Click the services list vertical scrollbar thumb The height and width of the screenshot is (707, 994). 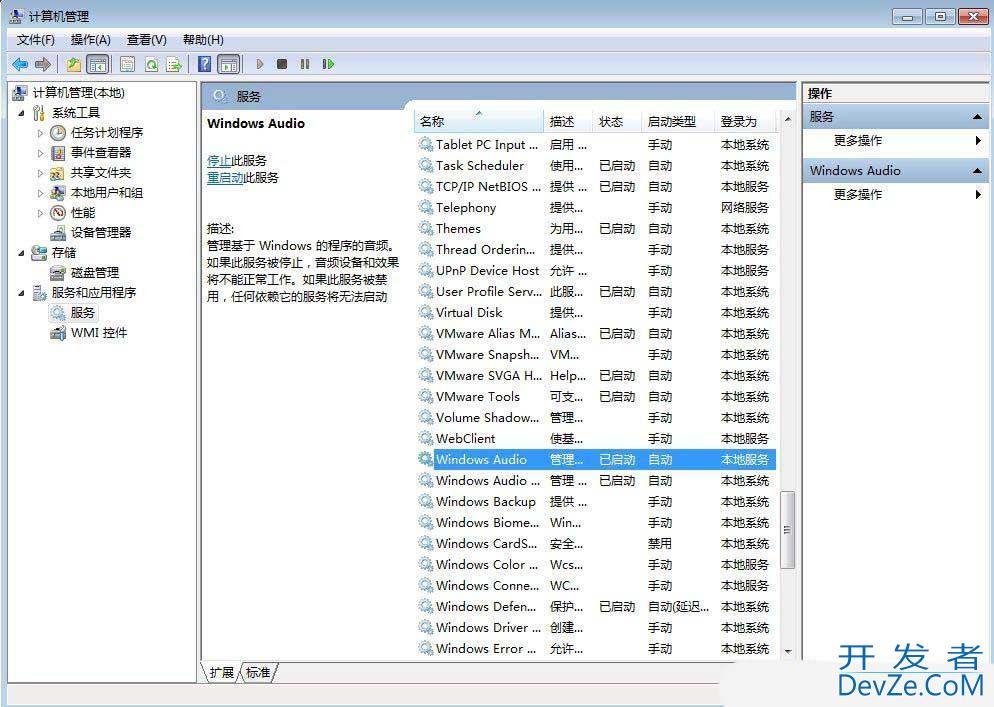pyautogui.click(x=787, y=530)
